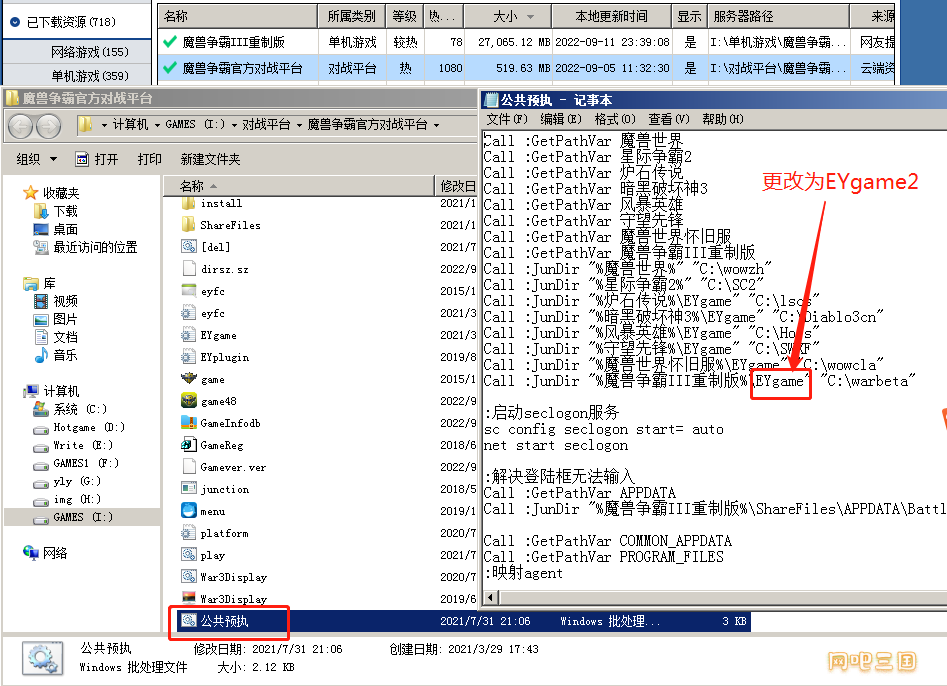Sort files by 修改日期 column header
This screenshot has width=947, height=686.
click(x=457, y=186)
